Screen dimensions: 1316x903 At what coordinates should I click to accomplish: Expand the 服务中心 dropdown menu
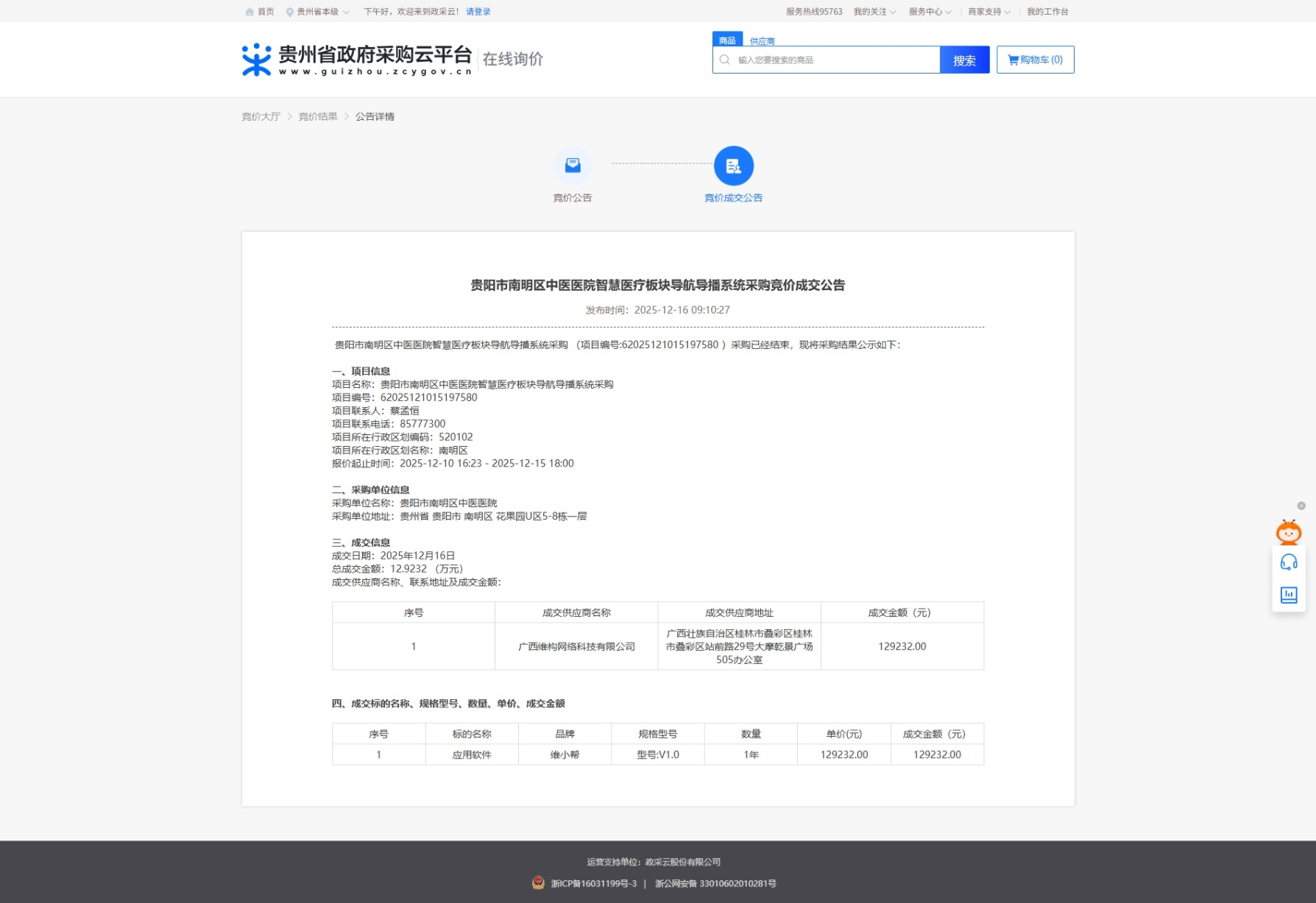tap(929, 12)
